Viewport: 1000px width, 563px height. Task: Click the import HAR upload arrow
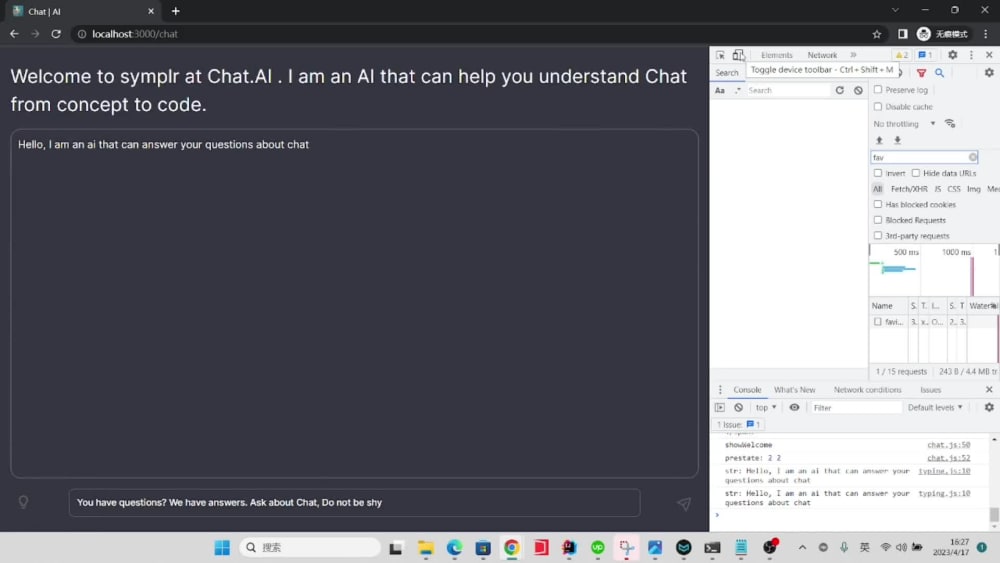tap(879, 140)
